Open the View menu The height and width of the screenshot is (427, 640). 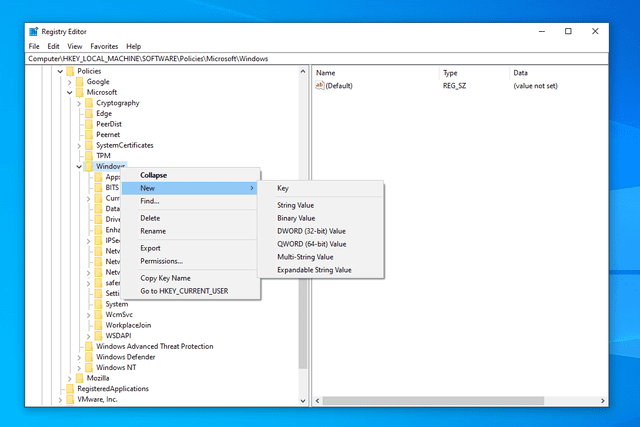coord(75,46)
